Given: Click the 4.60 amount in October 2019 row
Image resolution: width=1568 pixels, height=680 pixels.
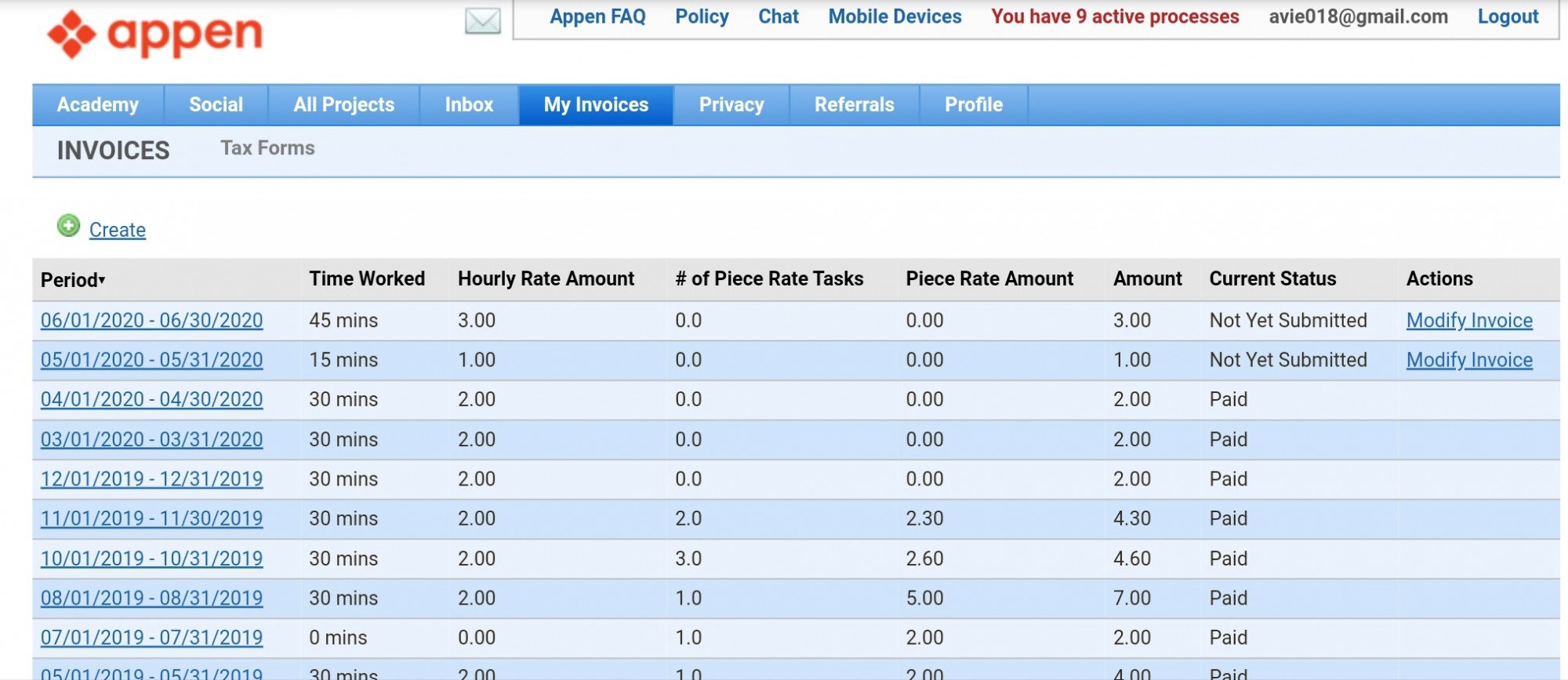Looking at the screenshot, I should pos(1132,558).
